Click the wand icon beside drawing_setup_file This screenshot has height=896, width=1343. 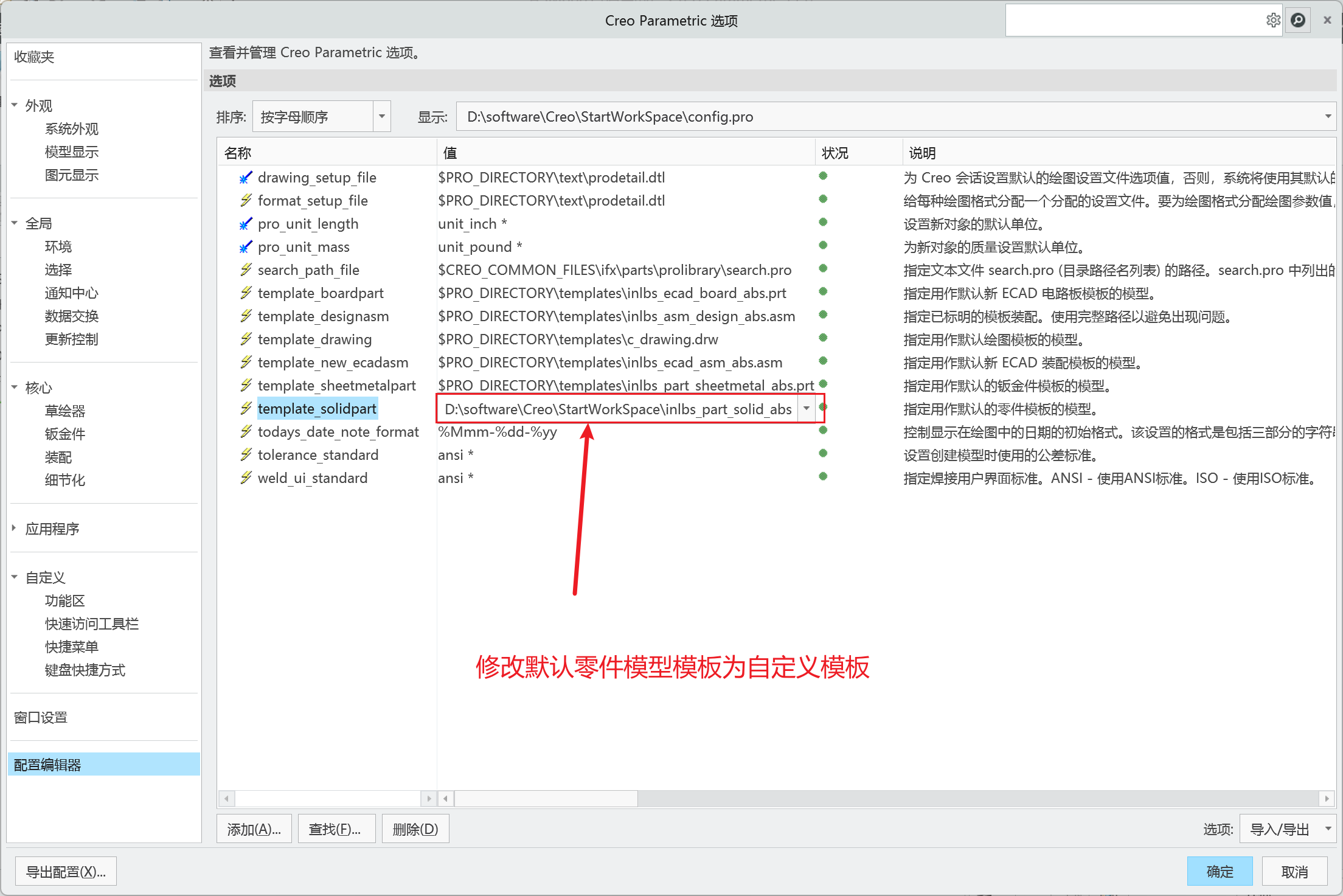[246, 177]
